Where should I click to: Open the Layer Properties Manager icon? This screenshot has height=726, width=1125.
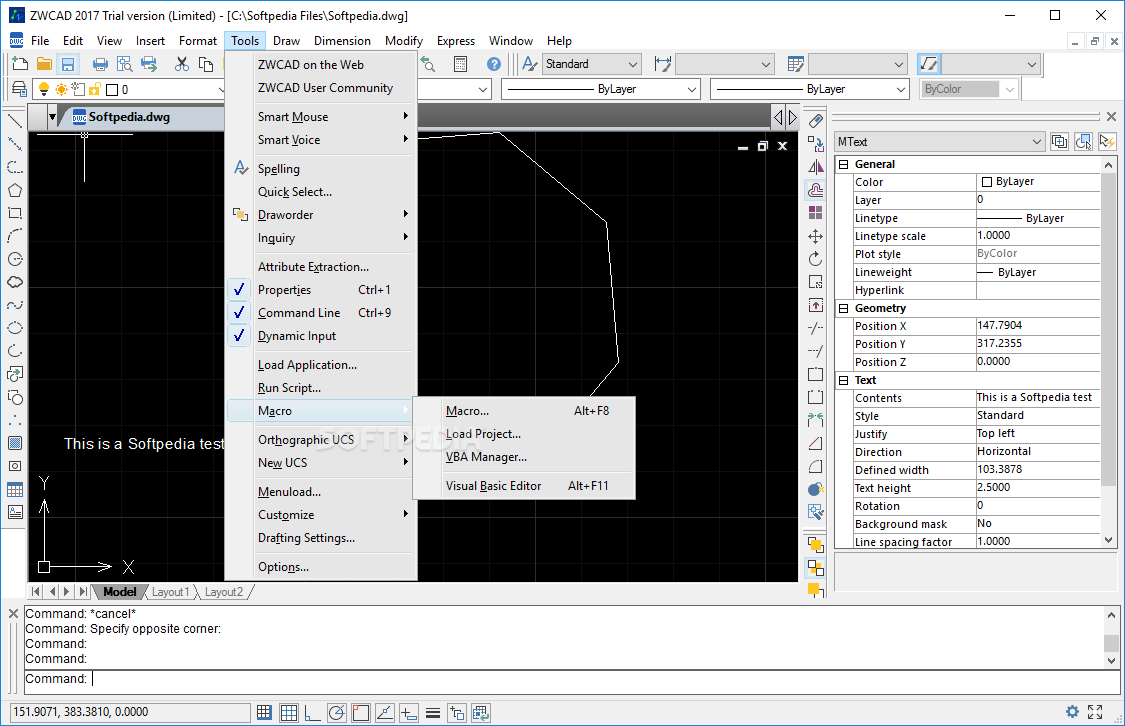coord(20,89)
